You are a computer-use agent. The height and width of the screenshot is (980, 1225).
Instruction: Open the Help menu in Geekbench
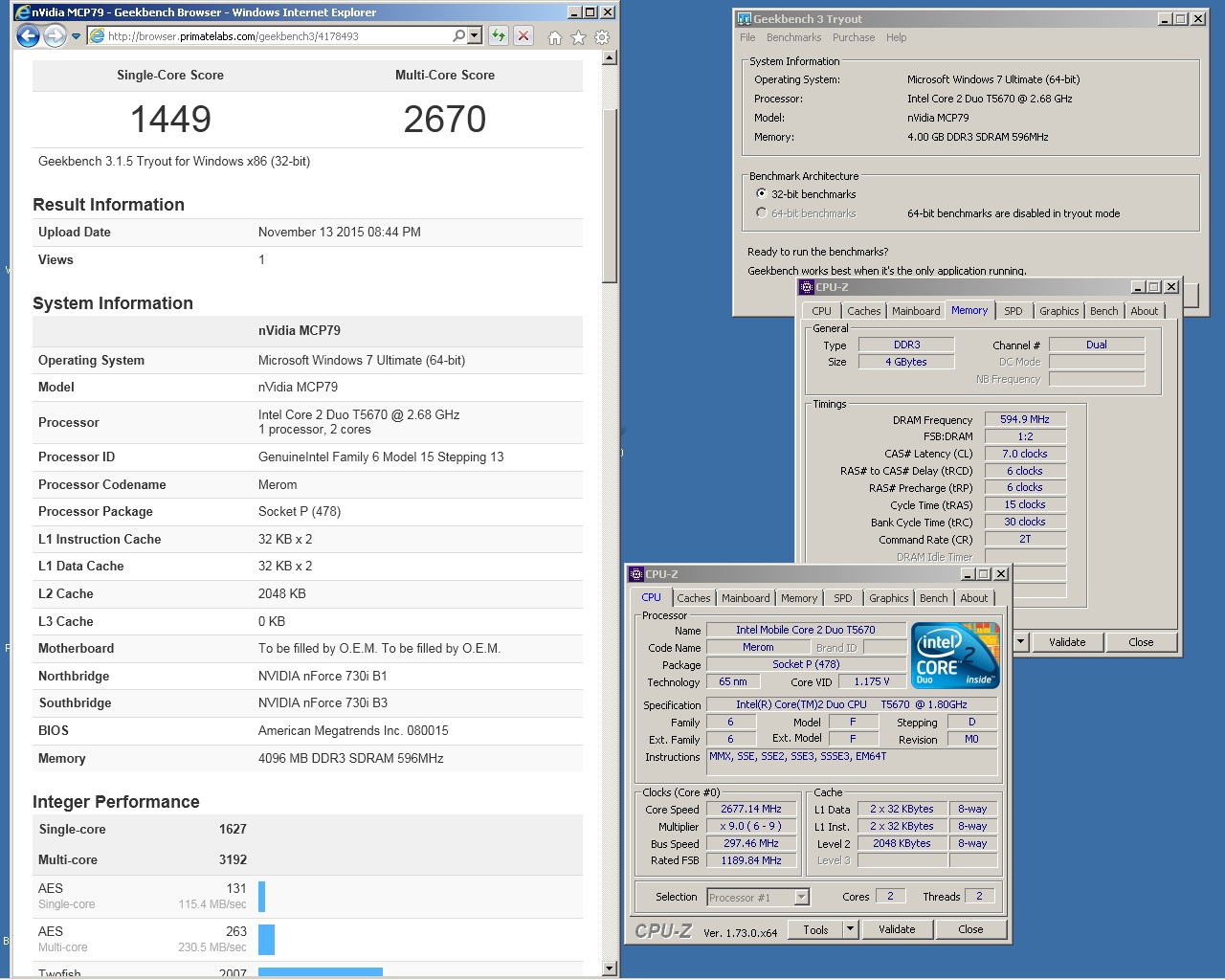(x=896, y=37)
